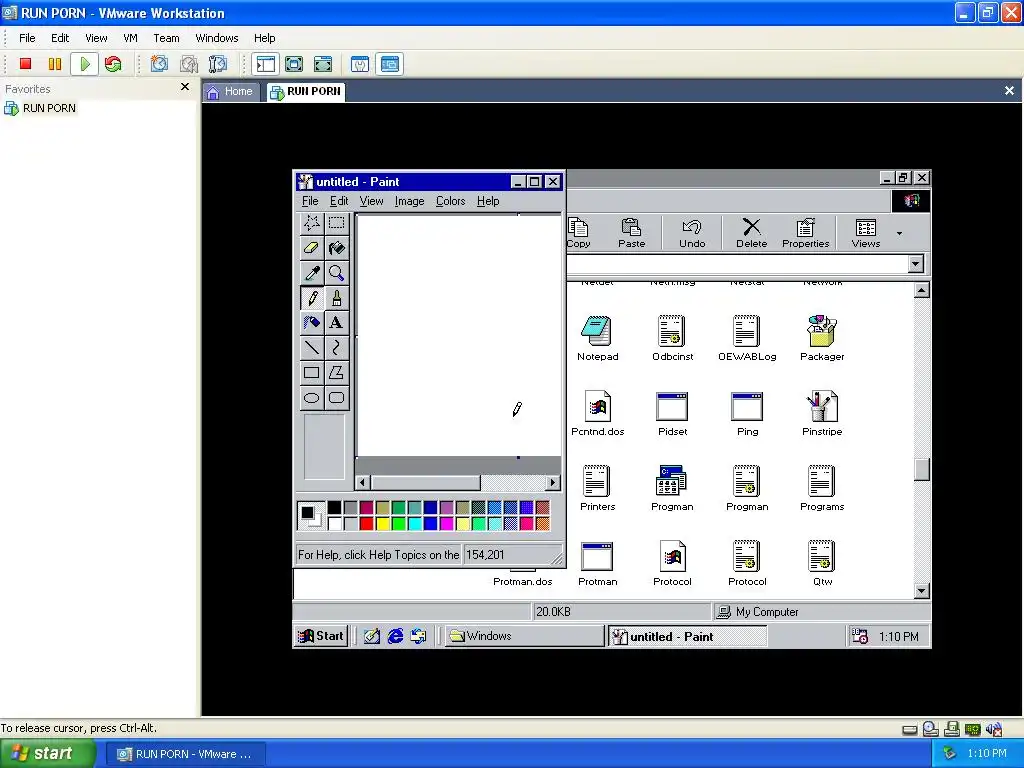Open the Snapshot Manager toolbar icon

coord(218,64)
